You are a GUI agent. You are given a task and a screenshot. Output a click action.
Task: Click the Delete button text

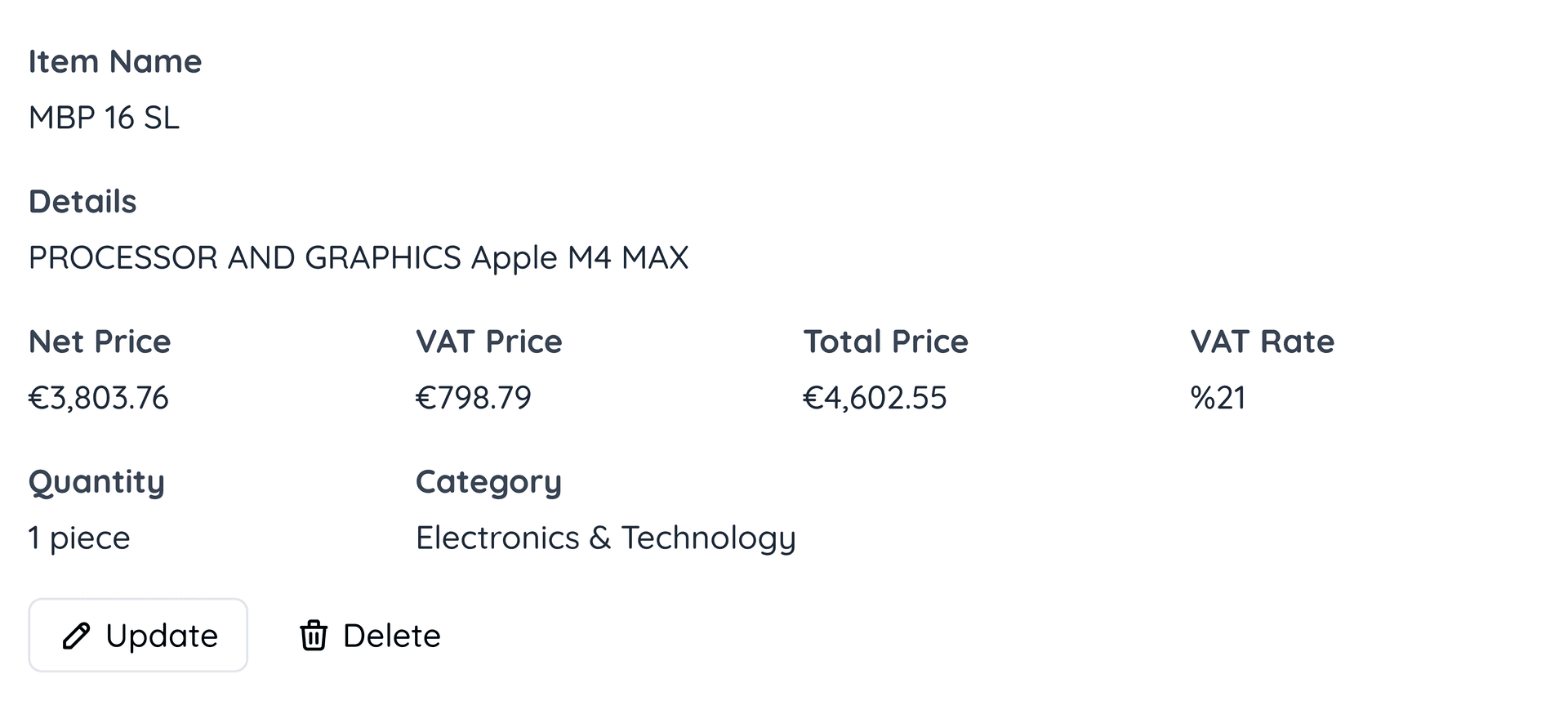[x=391, y=636]
